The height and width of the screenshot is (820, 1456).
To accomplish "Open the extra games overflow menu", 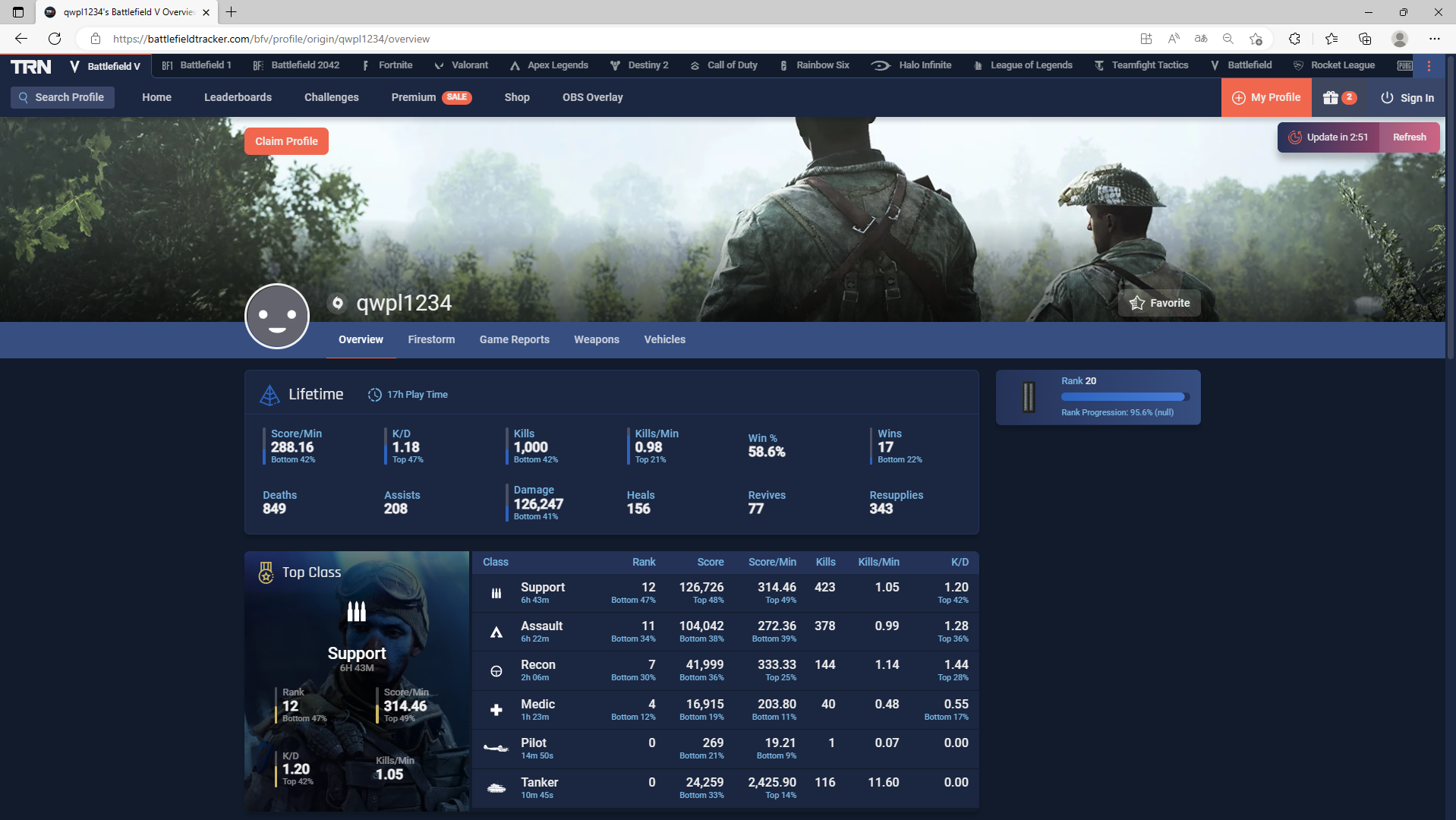I will (x=1428, y=66).
